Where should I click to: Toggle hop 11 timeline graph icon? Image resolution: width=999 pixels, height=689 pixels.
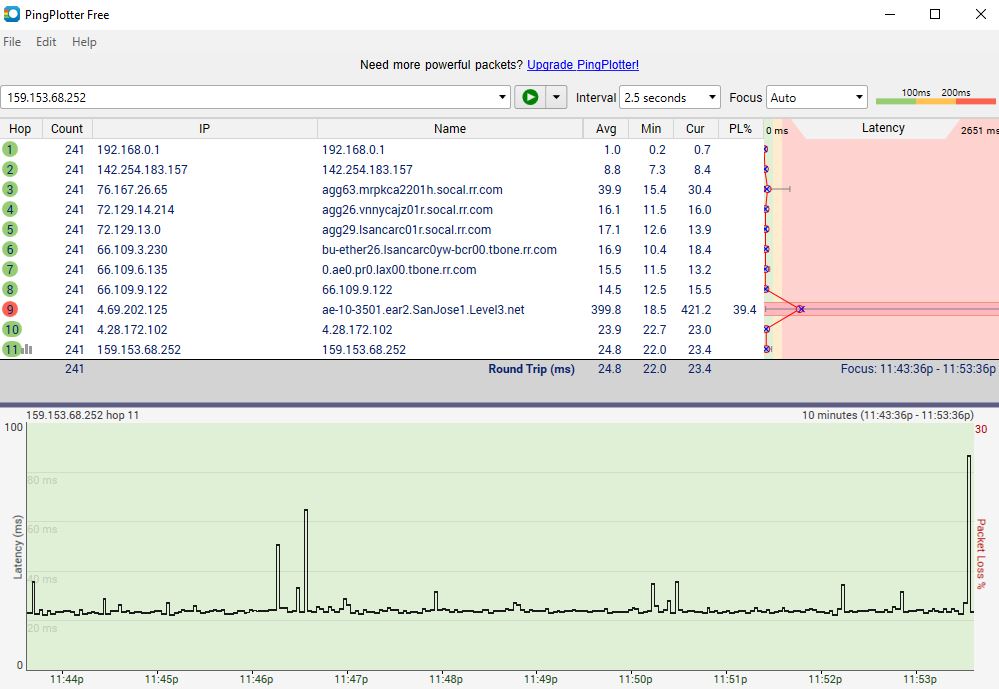pos(27,349)
